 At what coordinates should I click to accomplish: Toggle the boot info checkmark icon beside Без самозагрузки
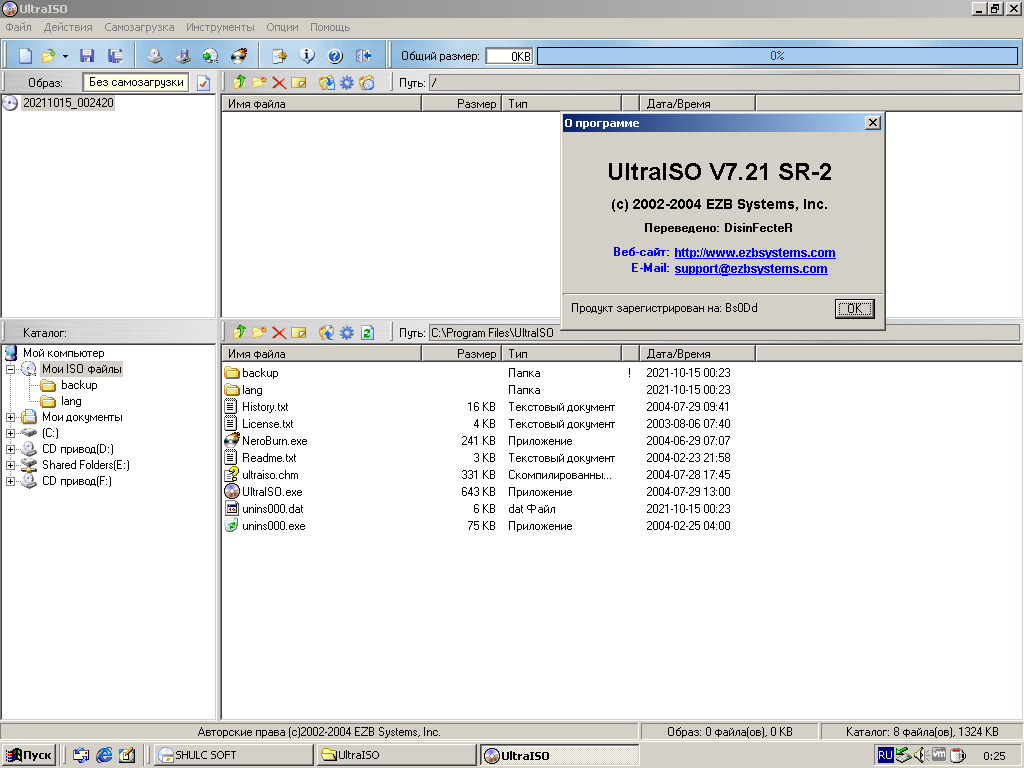203,83
